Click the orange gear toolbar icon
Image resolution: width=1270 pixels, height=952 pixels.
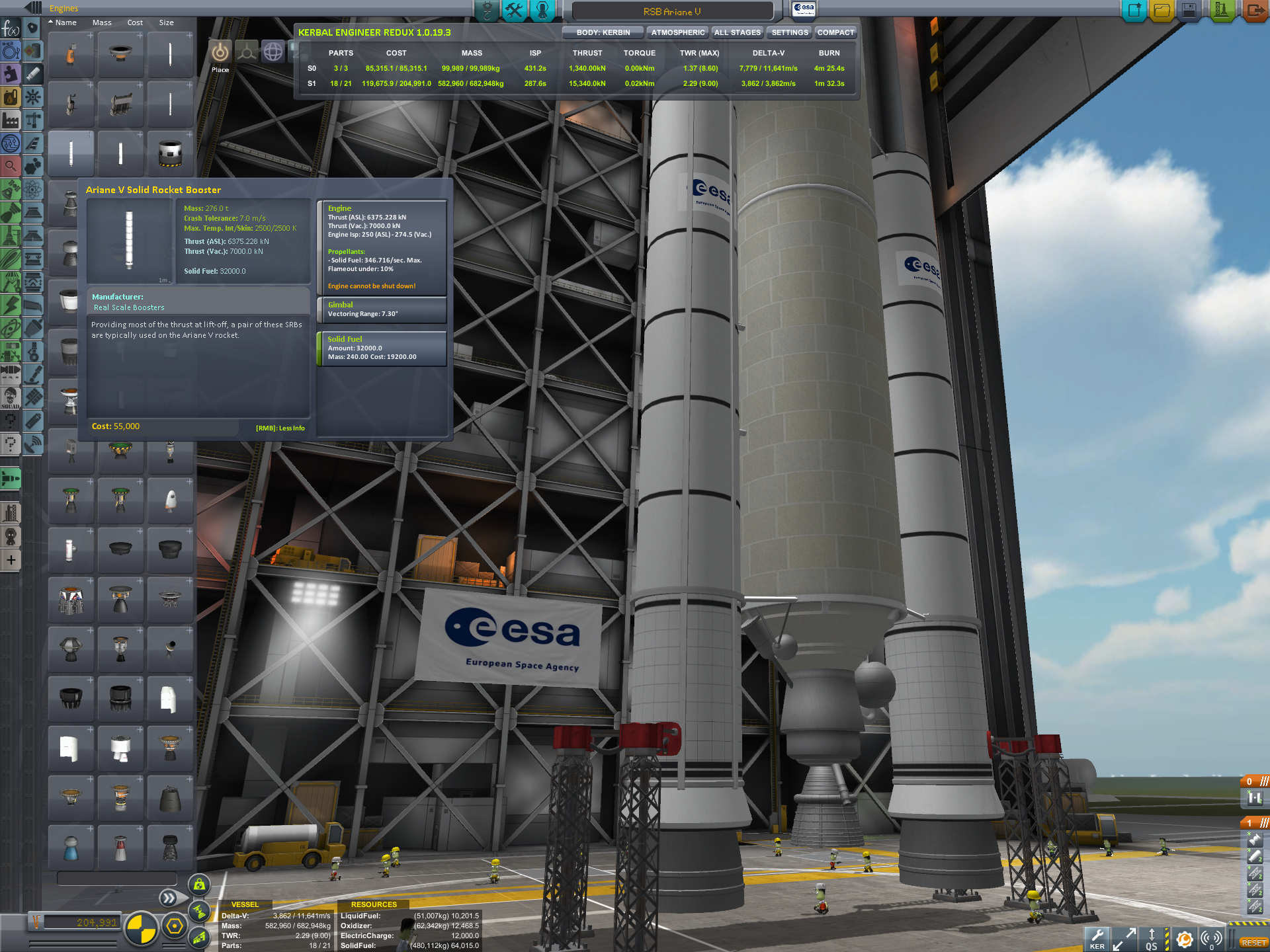click(x=1185, y=939)
